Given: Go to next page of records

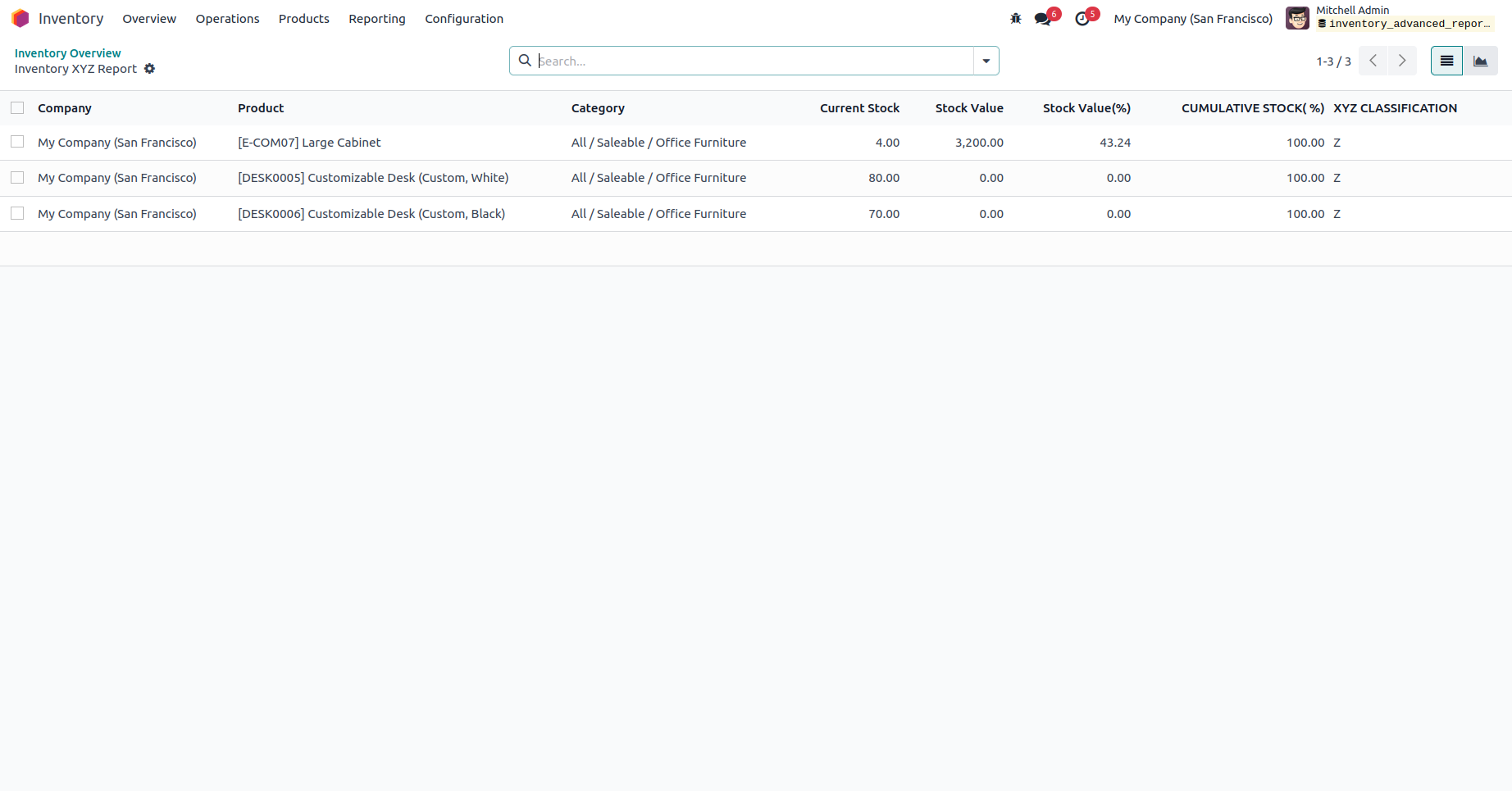Looking at the screenshot, I should click(1402, 61).
